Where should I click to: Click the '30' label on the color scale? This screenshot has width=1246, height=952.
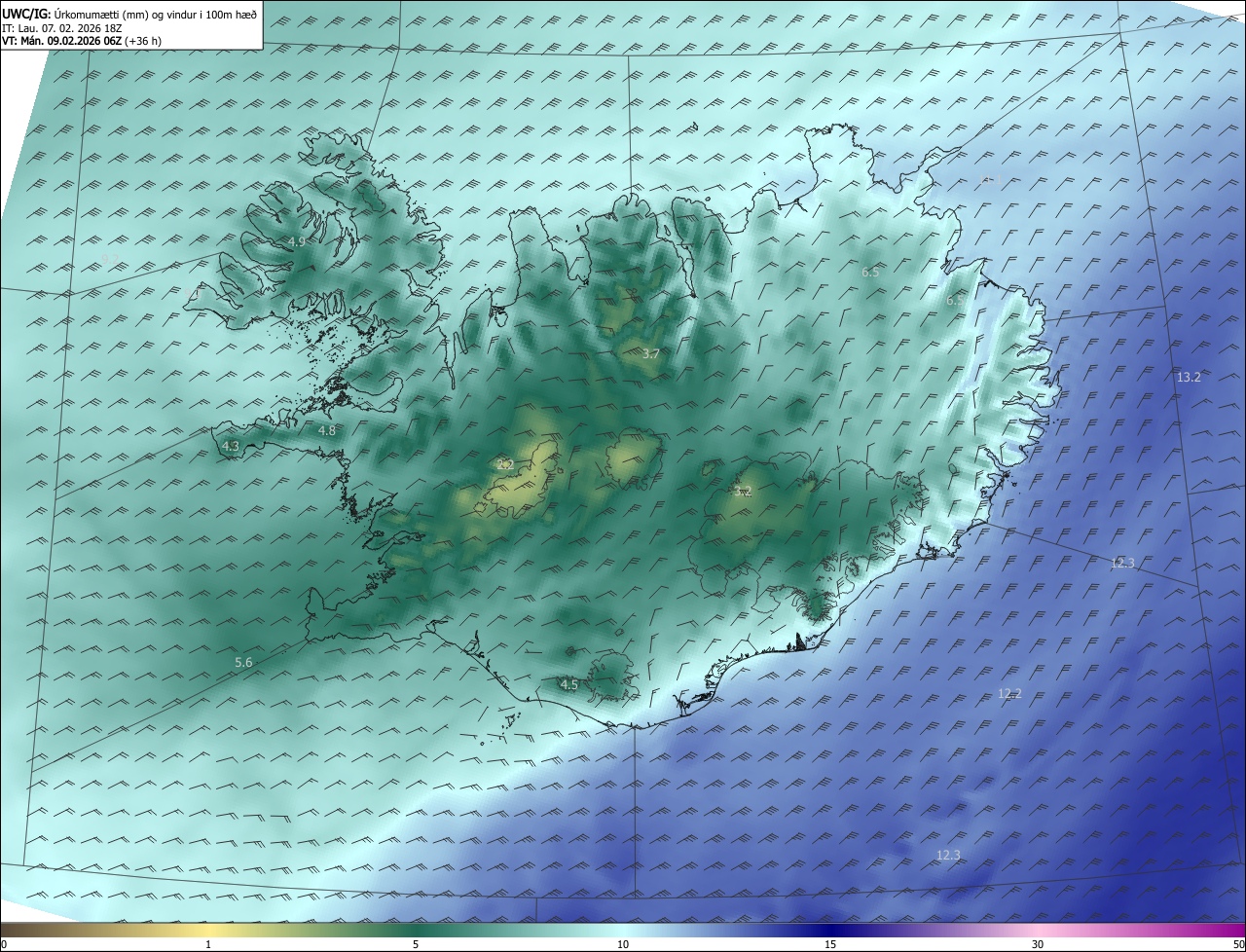click(1038, 944)
